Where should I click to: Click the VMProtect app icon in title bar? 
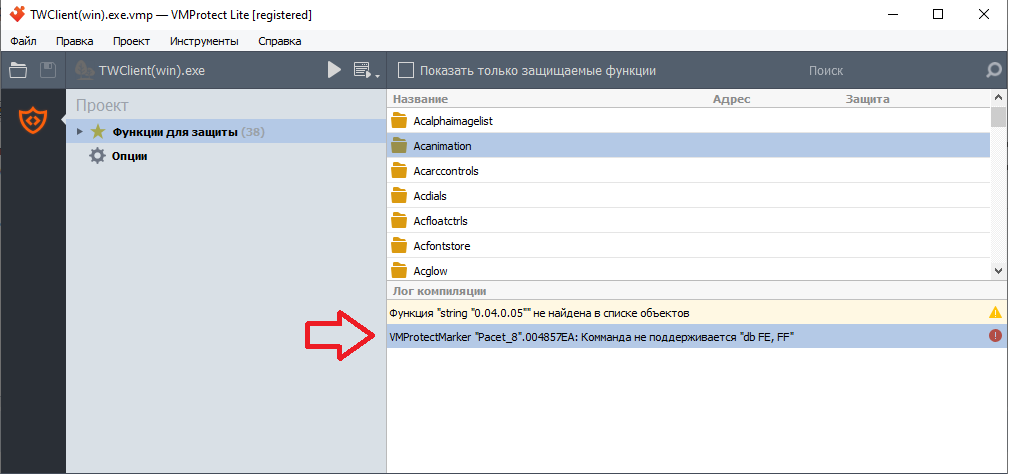(17, 14)
